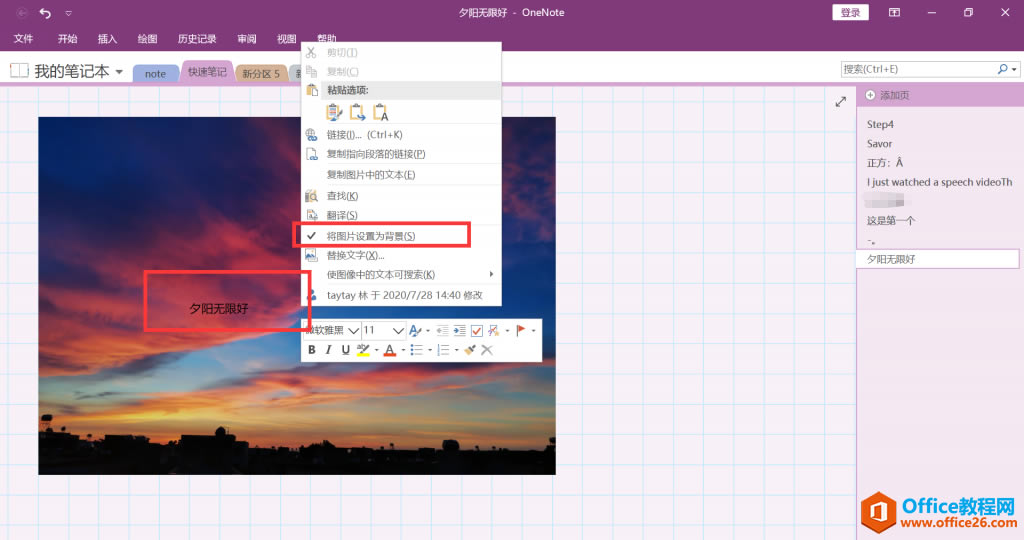Open the 开始 ribbon tab
The image size is (1024, 540).
67,39
